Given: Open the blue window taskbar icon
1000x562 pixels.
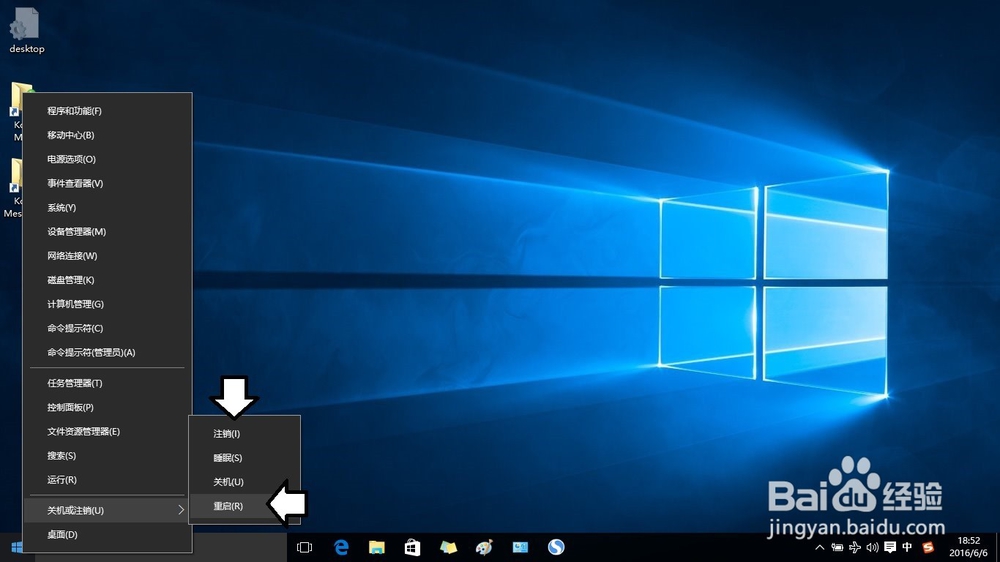Looking at the screenshot, I should [520, 547].
